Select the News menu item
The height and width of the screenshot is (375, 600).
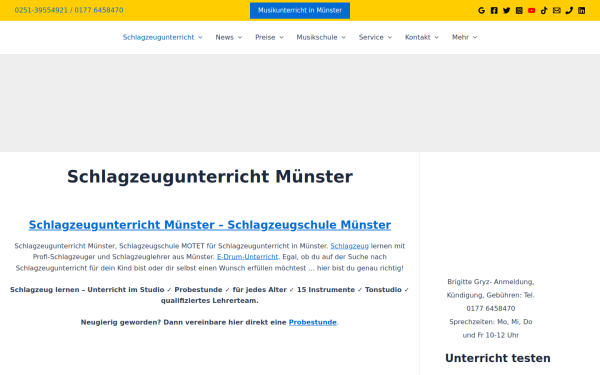click(224, 38)
